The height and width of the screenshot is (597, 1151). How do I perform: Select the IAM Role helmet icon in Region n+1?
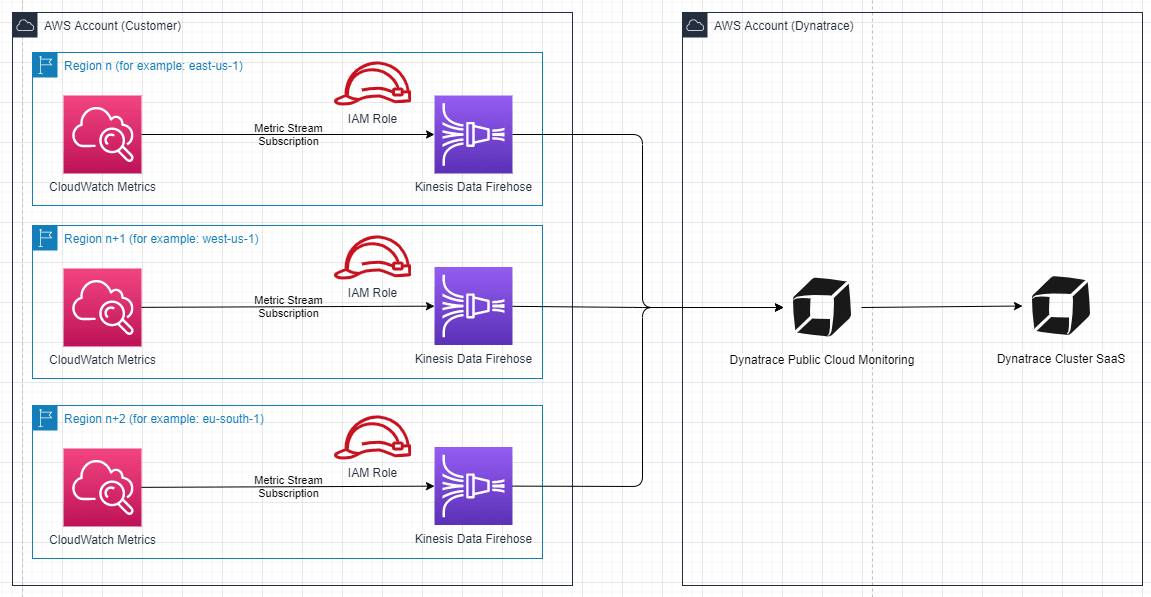coord(373,258)
